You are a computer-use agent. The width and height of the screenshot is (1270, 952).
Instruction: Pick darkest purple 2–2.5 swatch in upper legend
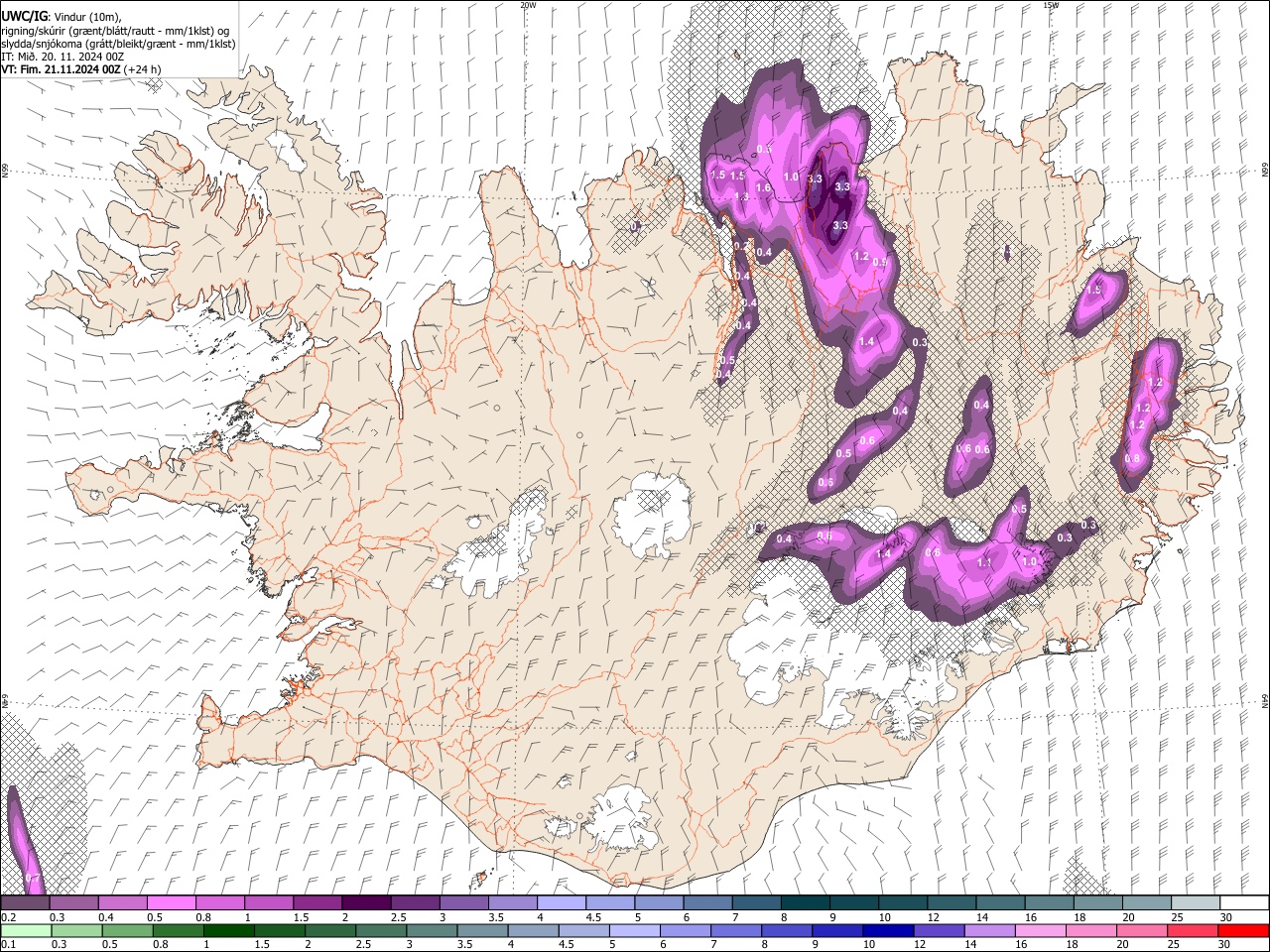[365, 903]
